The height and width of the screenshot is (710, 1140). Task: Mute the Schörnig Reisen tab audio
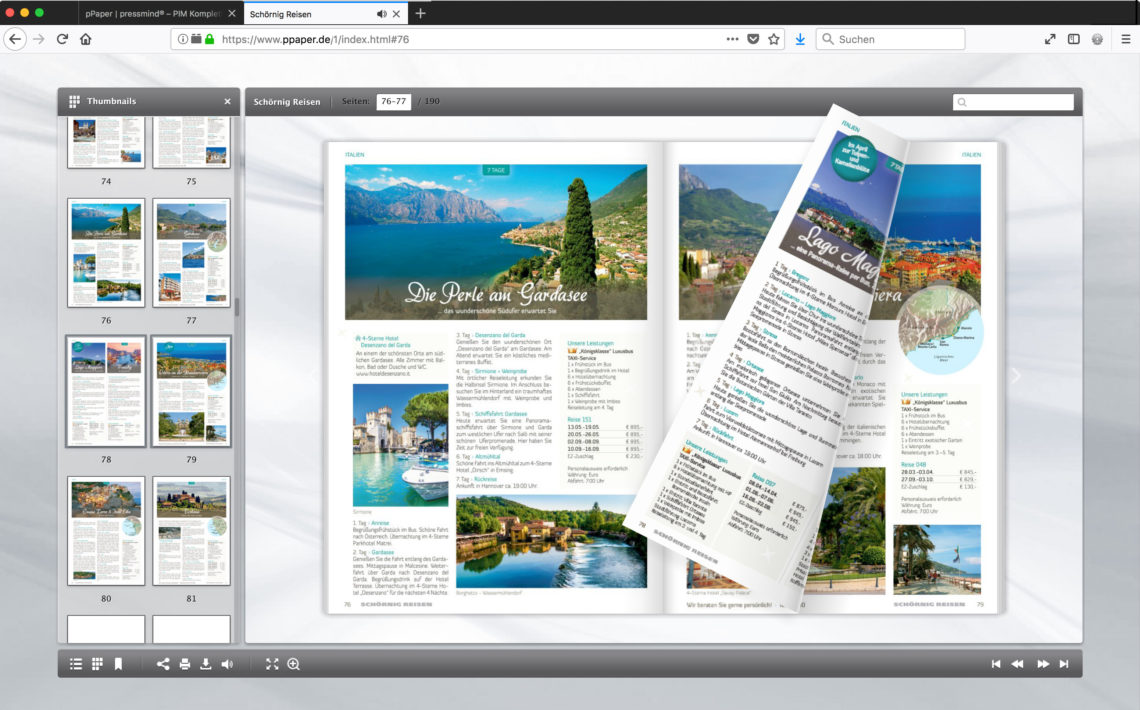[382, 14]
